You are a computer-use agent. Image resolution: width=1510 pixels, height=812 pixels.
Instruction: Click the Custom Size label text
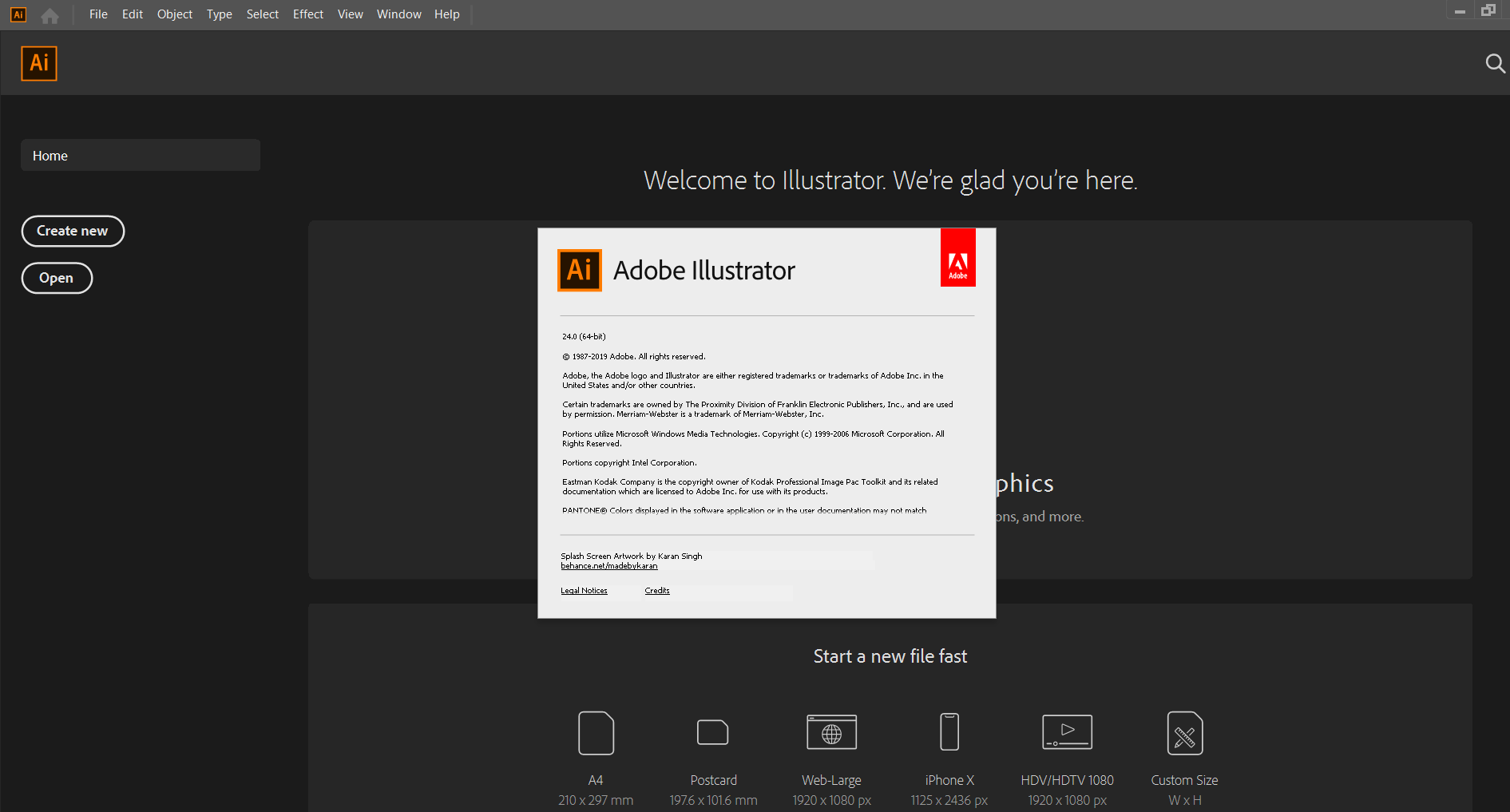pyautogui.click(x=1184, y=780)
